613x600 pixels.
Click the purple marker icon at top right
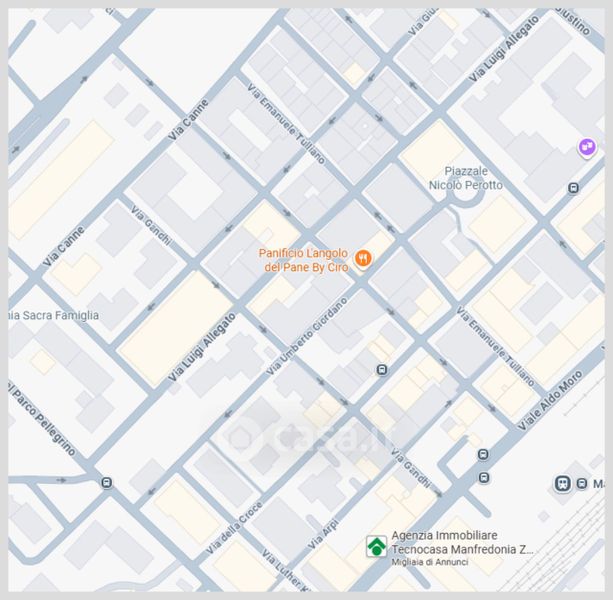(x=586, y=148)
